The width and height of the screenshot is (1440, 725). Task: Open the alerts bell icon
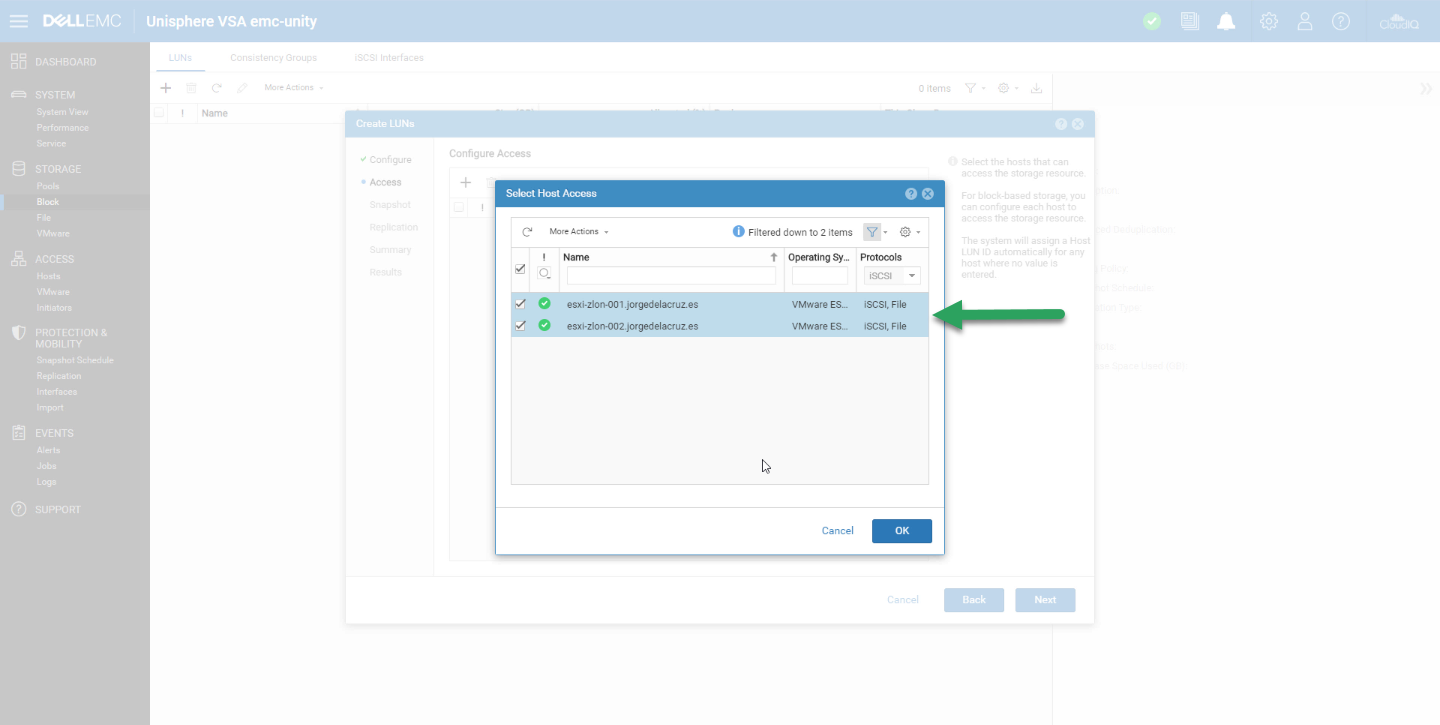(1227, 21)
